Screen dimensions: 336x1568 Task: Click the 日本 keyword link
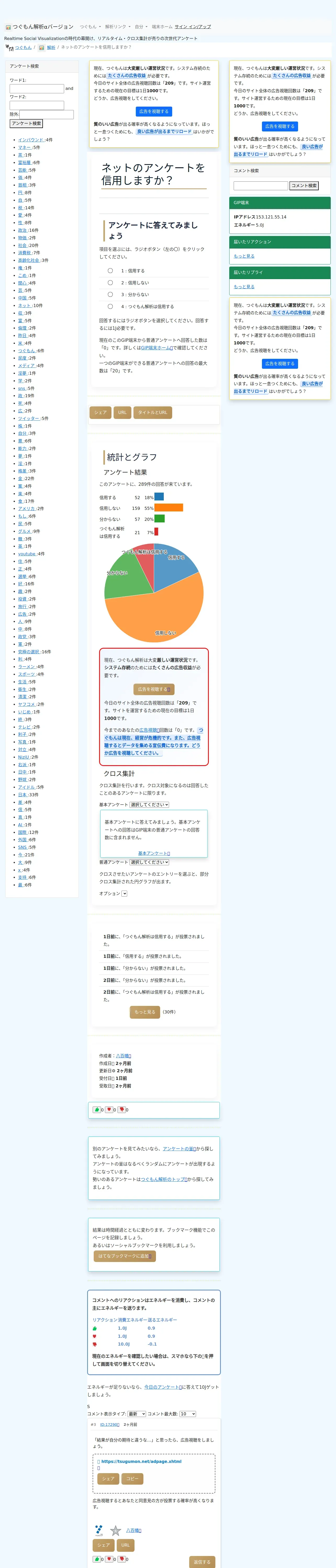pos(22,794)
